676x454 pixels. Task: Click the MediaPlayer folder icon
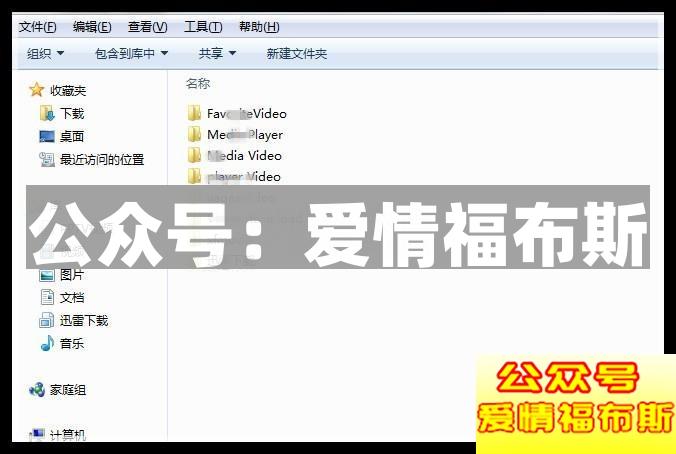194,134
